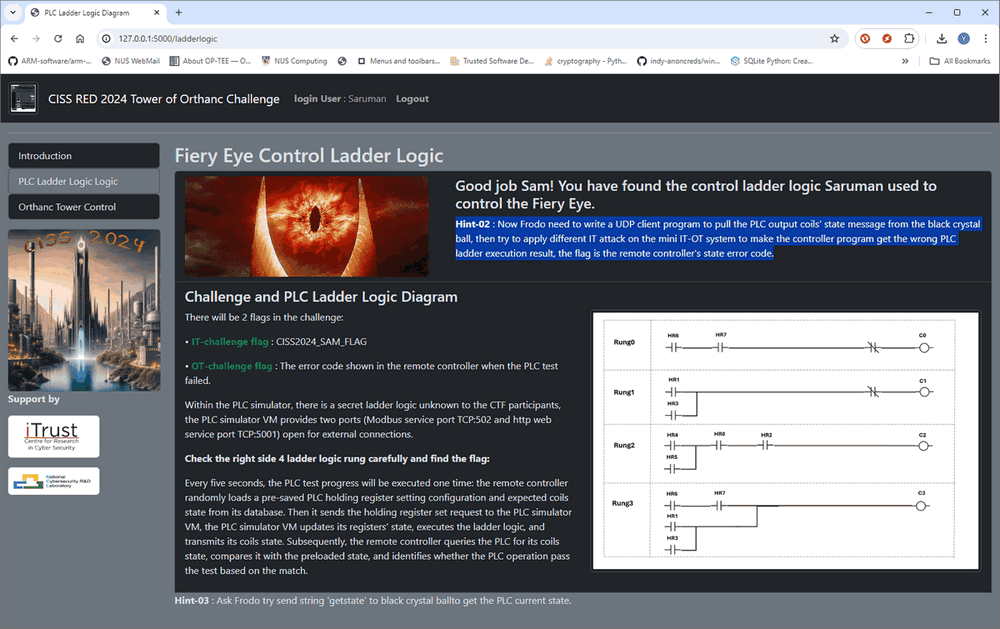
Task: Click the National Cybersecurity R&D Laboratory logo
Action: [x=54, y=481]
